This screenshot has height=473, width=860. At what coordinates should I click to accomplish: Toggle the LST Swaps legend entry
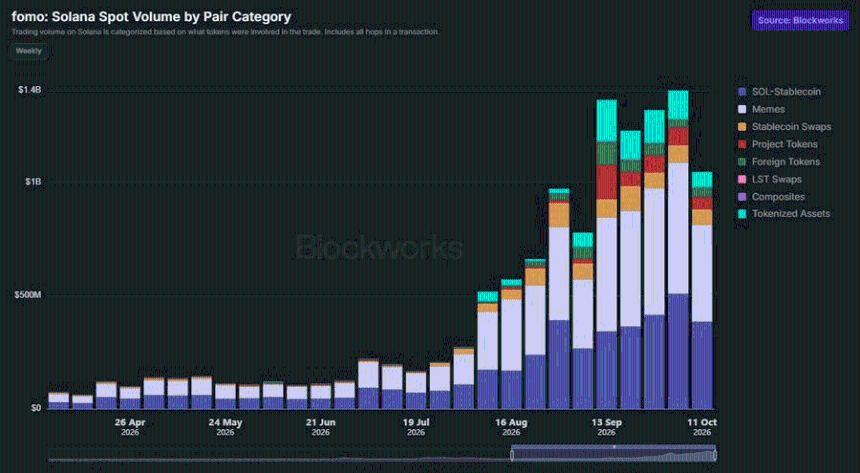click(770, 179)
